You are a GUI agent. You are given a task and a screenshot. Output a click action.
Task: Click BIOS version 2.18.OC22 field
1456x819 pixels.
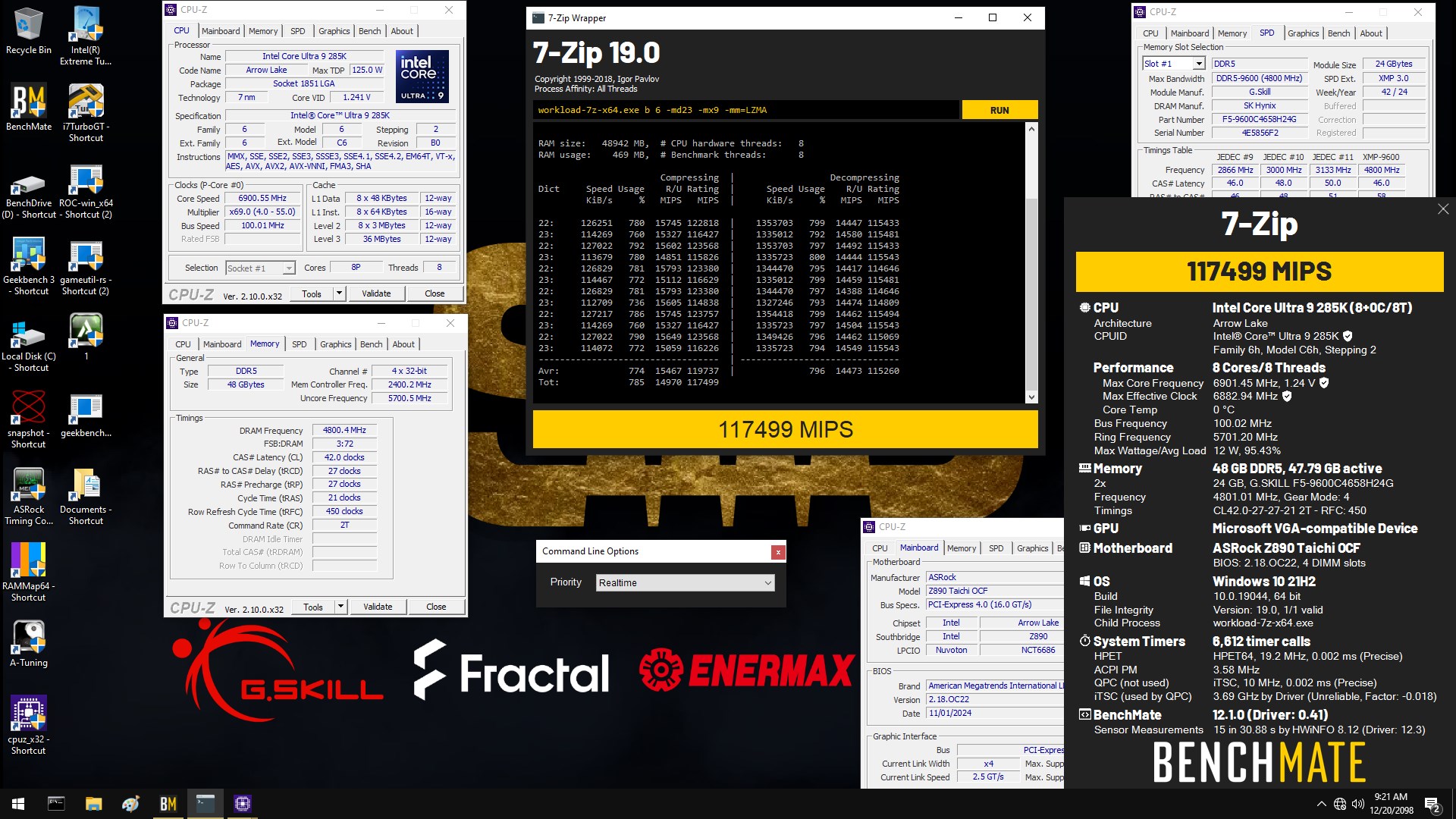coord(994,699)
